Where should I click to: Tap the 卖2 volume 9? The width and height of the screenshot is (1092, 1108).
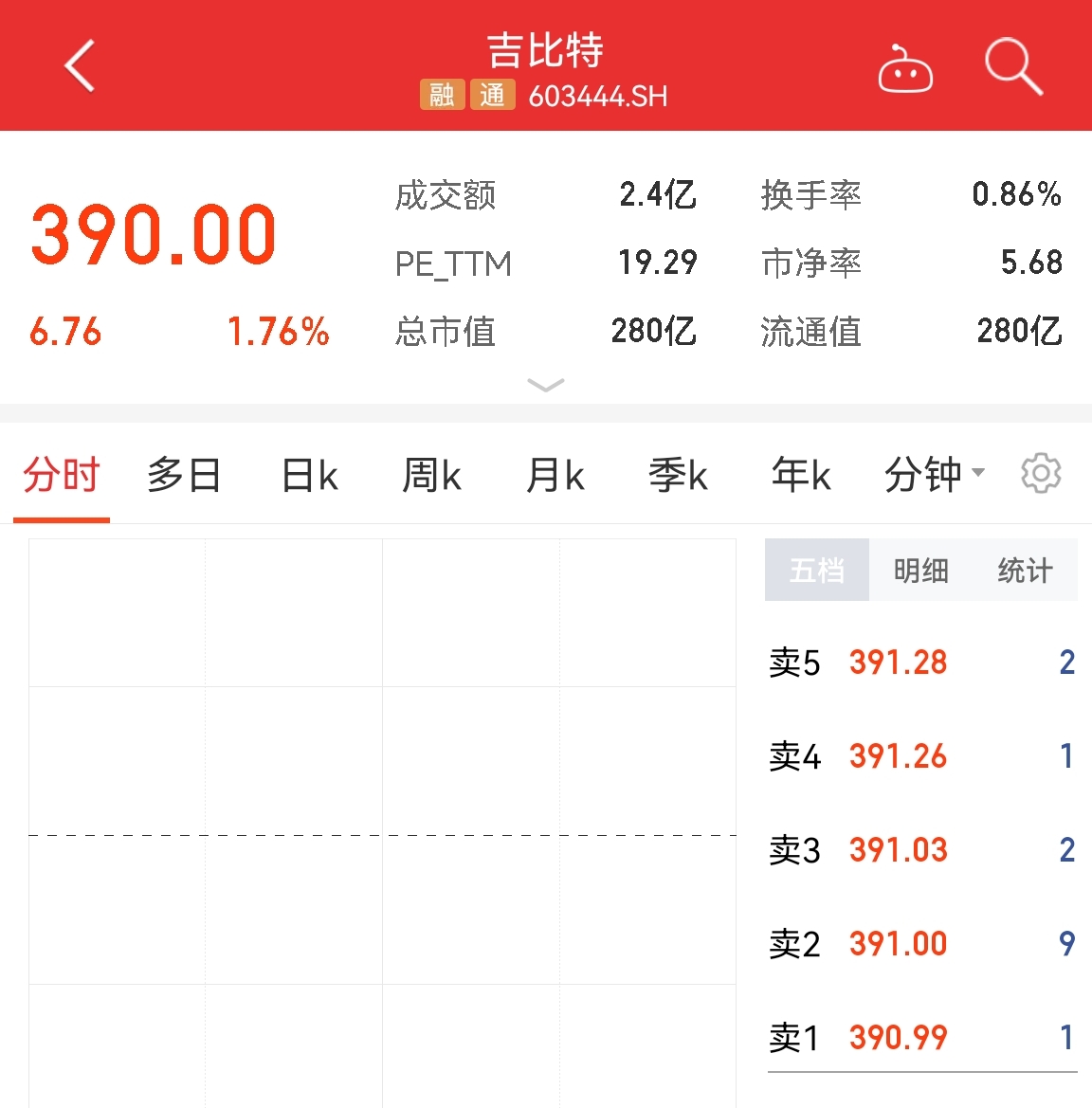tap(1066, 944)
